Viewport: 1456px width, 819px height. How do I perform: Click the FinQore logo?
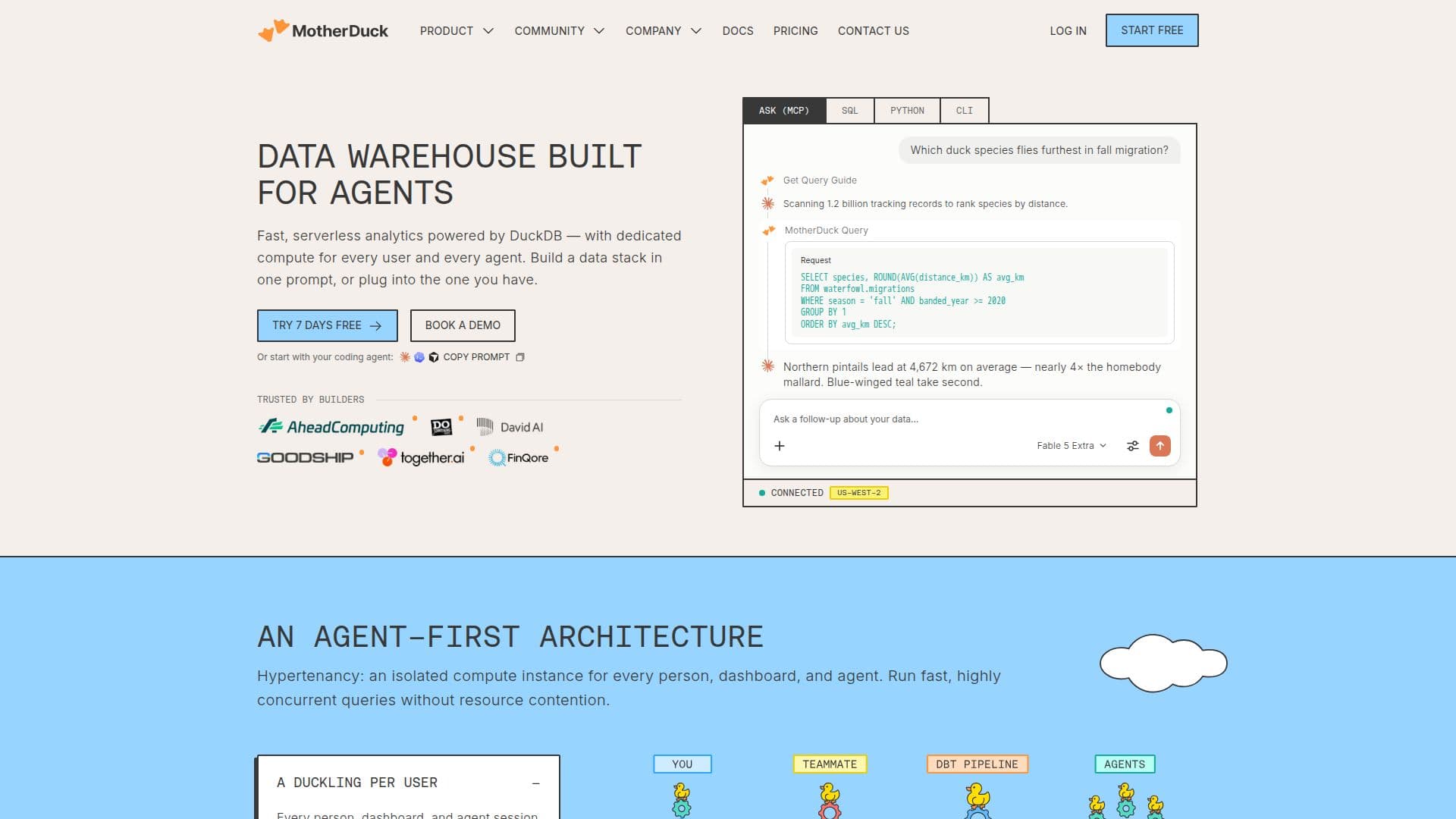[x=519, y=457]
